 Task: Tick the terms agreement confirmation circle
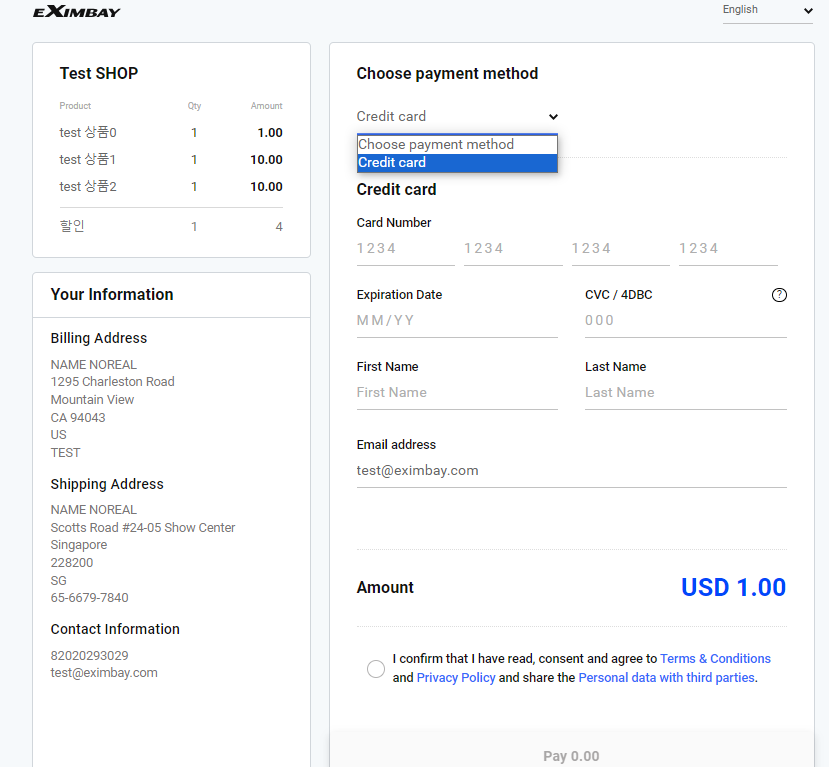point(376,669)
